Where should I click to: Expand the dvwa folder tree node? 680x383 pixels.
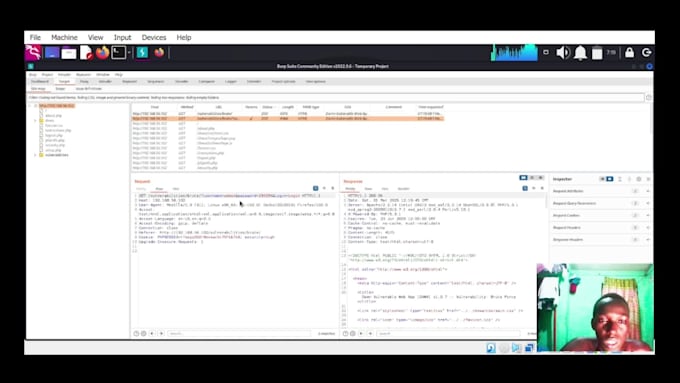click(35, 121)
